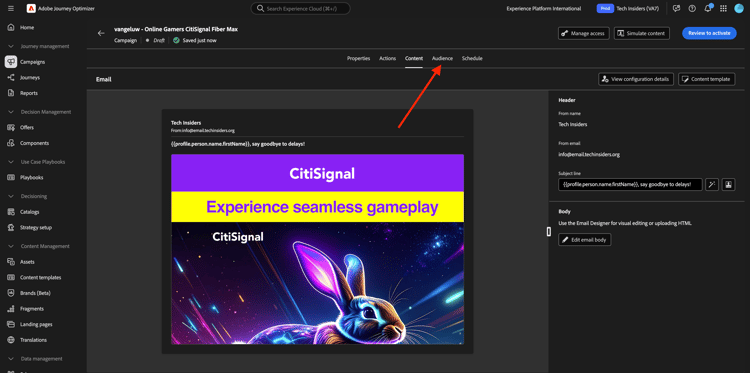Click the user profile avatar
750x373 pixels.
[x=739, y=8]
